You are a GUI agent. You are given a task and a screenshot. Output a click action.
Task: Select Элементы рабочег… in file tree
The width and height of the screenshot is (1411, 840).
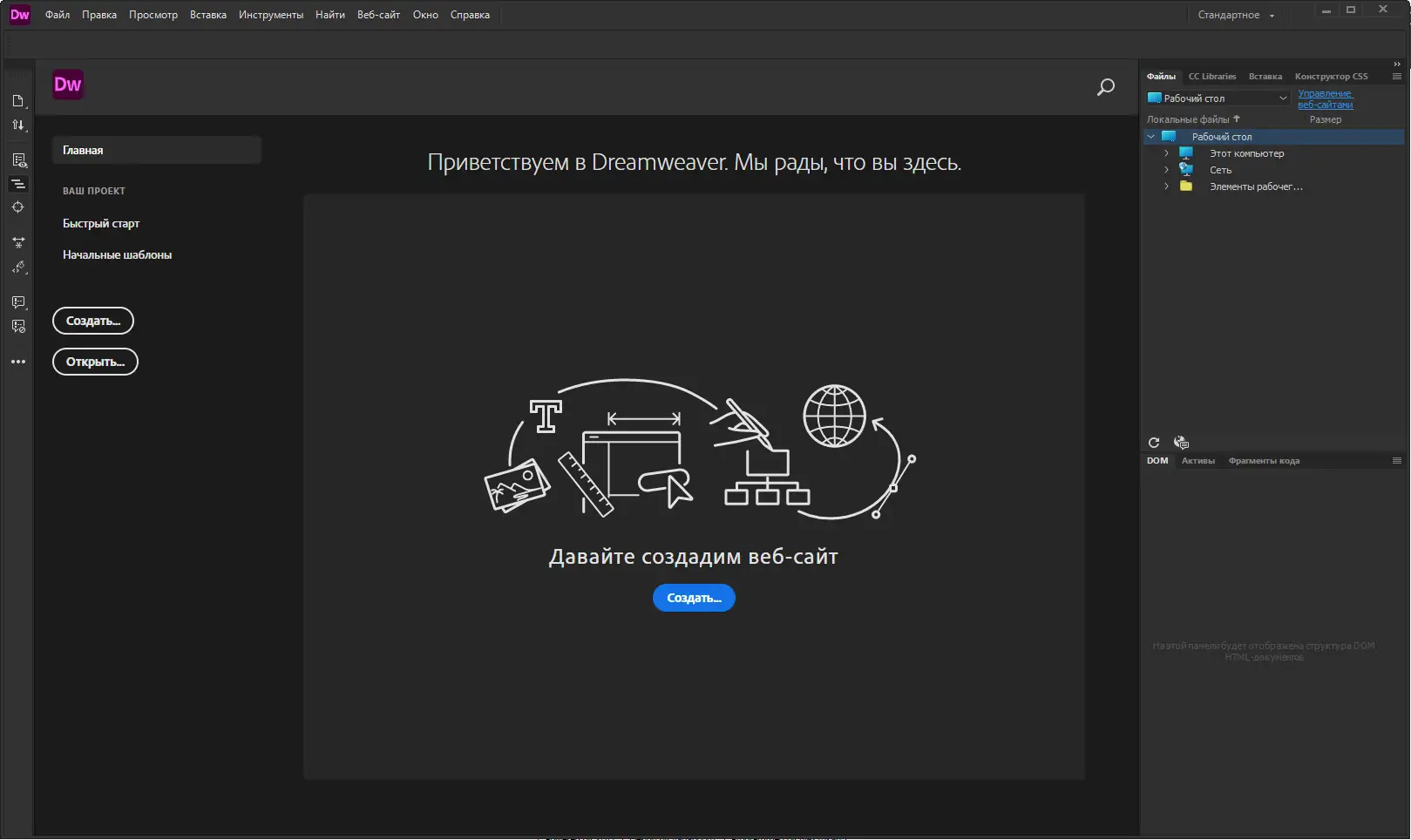click(1256, 186)
